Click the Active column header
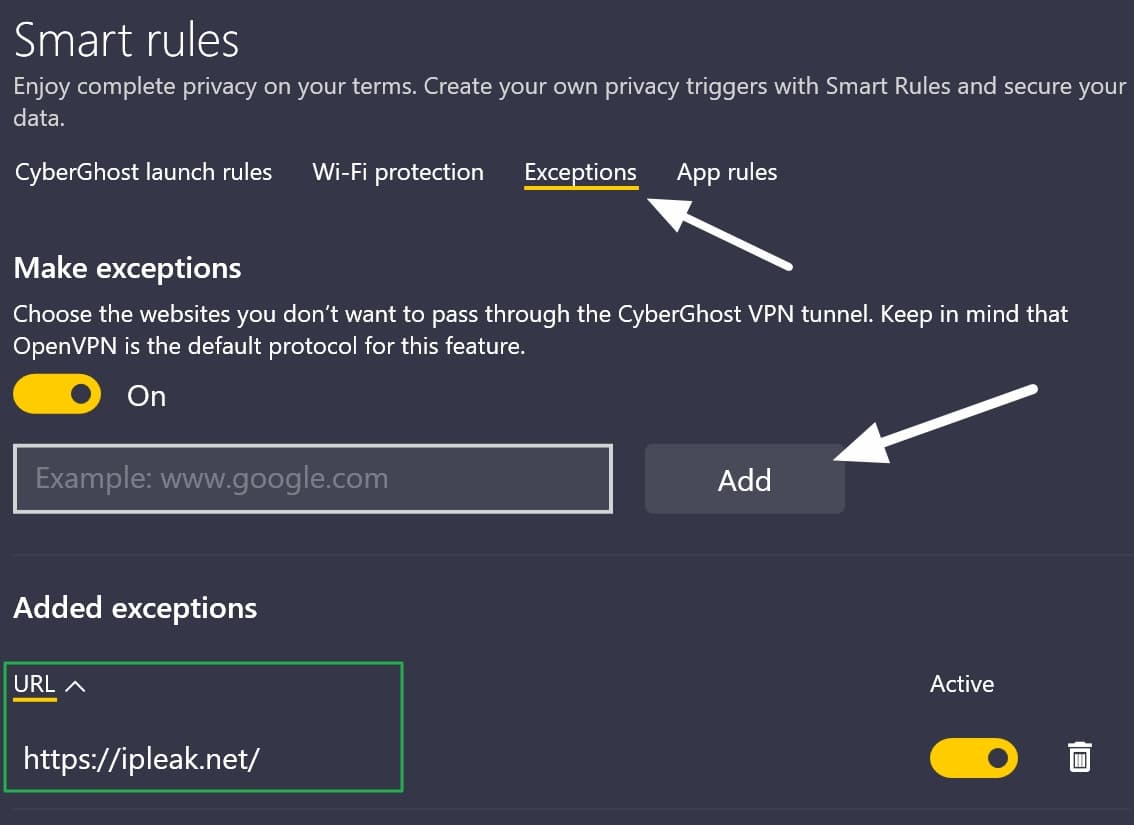This screenshot has width=1134, height=825. (962, 684)
